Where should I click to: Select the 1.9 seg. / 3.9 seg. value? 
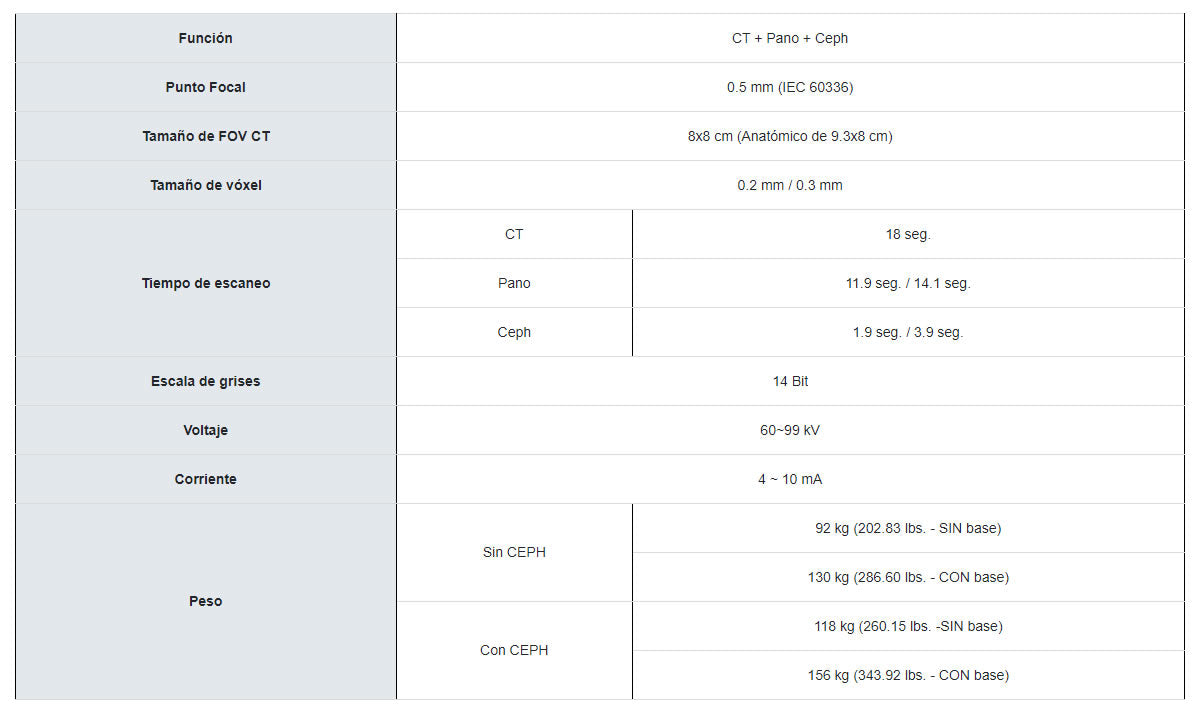[x=908, y=332]
